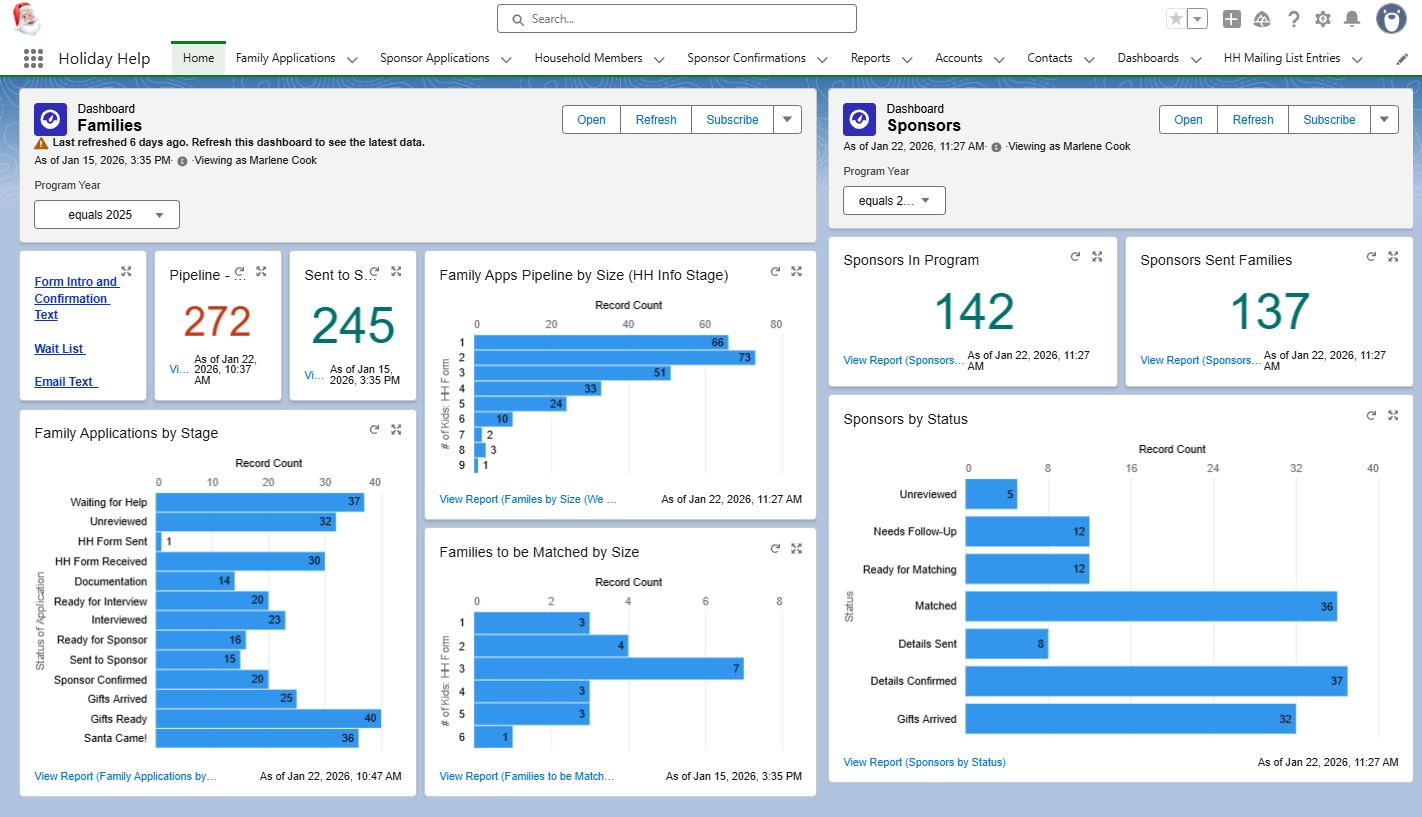Open the Families Program Year filter dropdown

(107, 215)
